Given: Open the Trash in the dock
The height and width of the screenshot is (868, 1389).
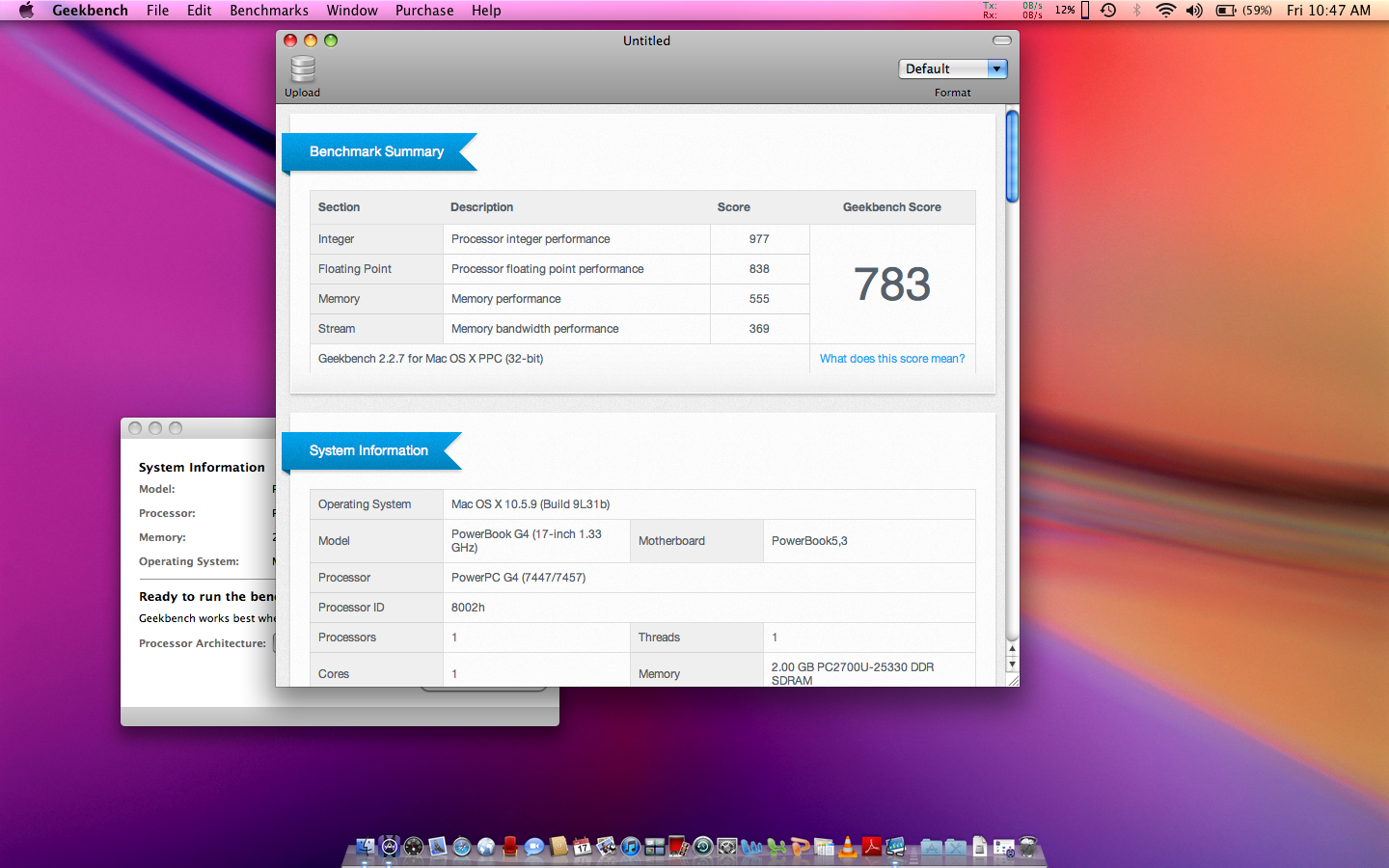Looking at the screenshot, I should point(1028,847).
